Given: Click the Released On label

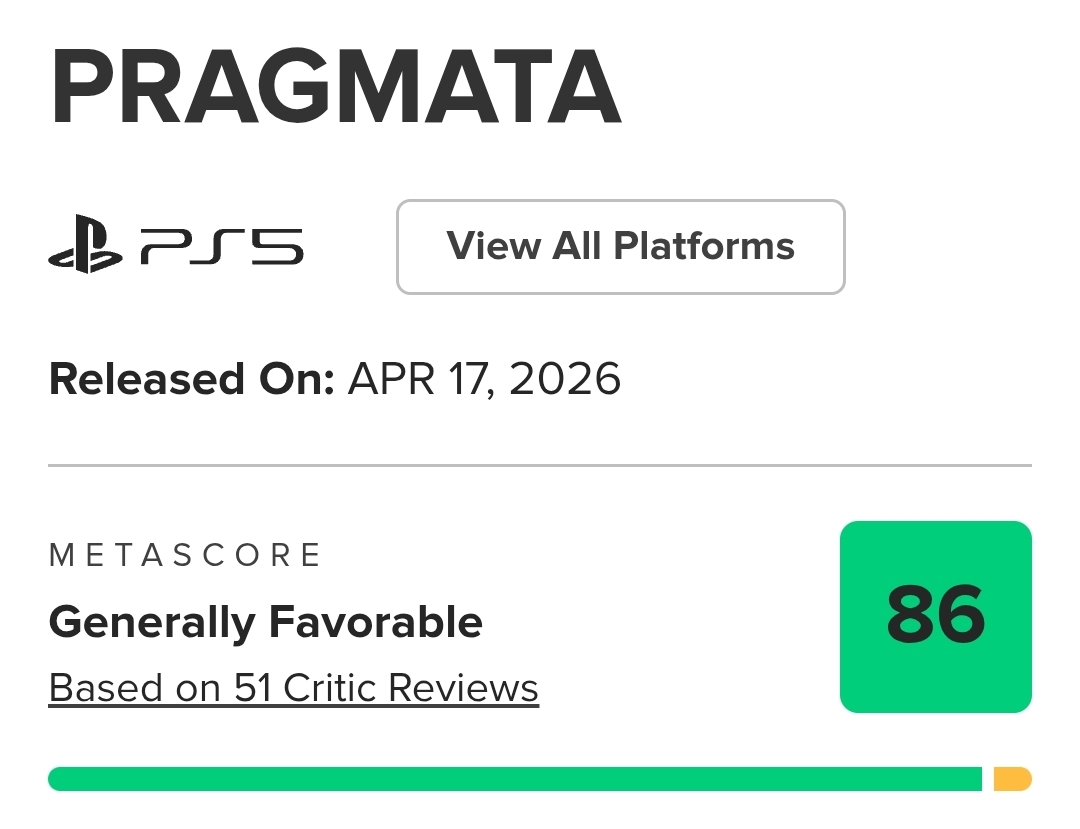Looking at the screenshot, I should coord(191,380).
